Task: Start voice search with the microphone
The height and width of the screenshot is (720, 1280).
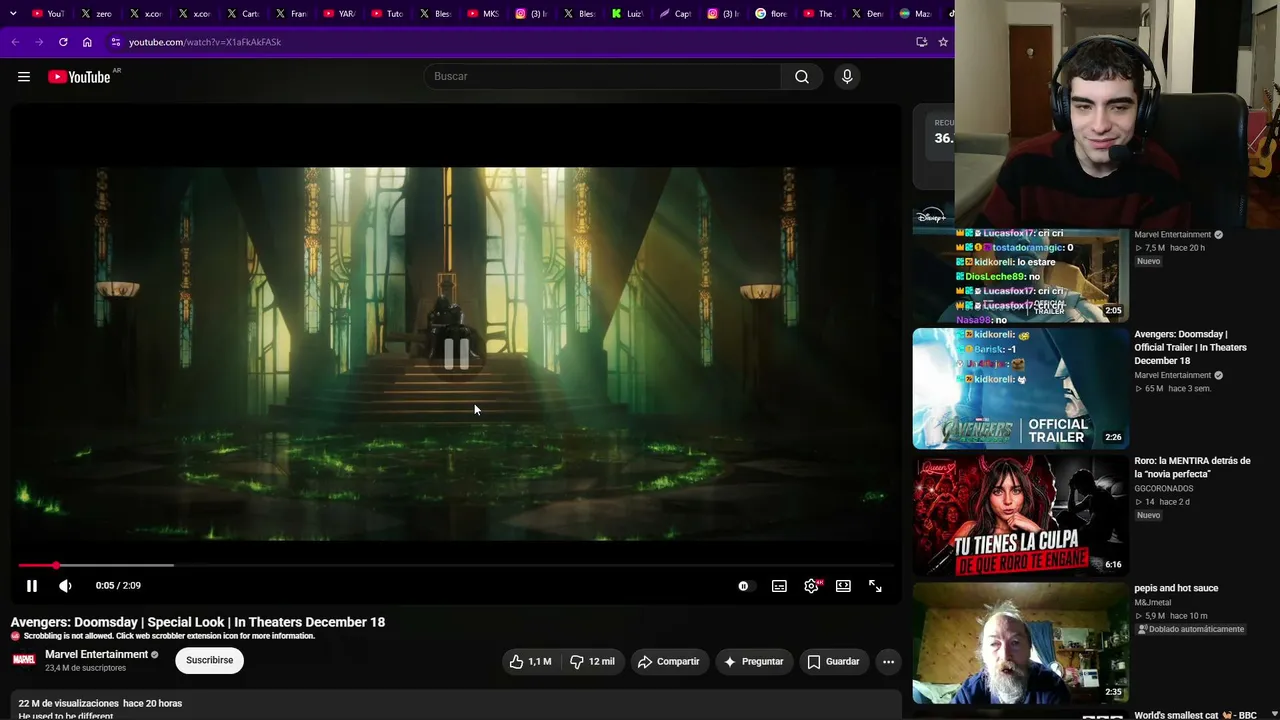Action: pyautogui.click(x=847, y=77)
